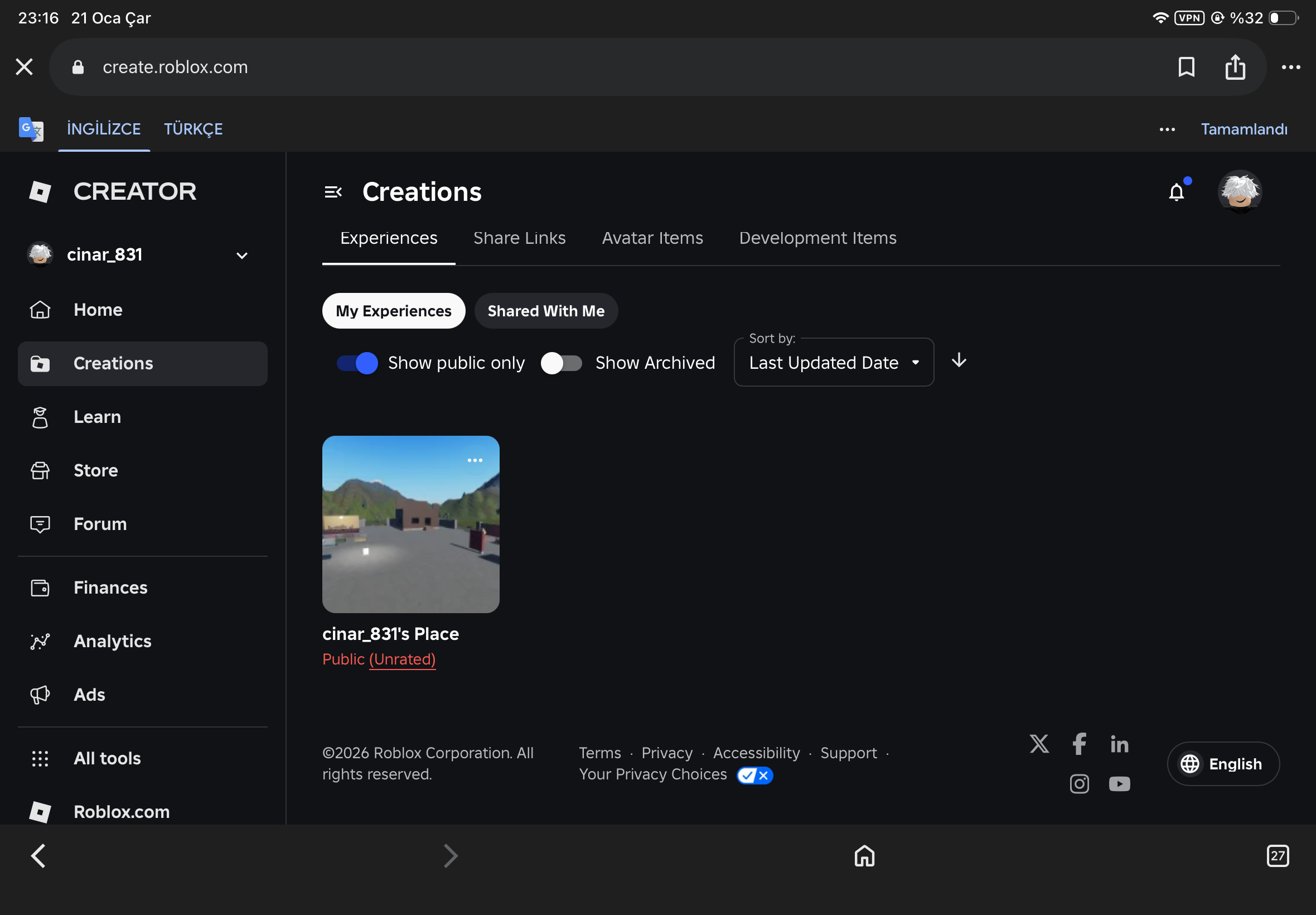Image resolution: width=1316 pixels, height=915 pixels.
Task: Open Store in the sidebar
Action: (142, 470)
